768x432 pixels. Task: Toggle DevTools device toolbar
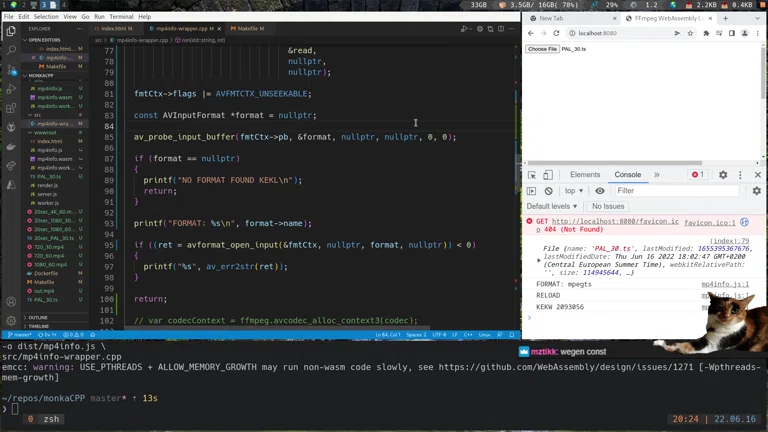click(548, 175)
